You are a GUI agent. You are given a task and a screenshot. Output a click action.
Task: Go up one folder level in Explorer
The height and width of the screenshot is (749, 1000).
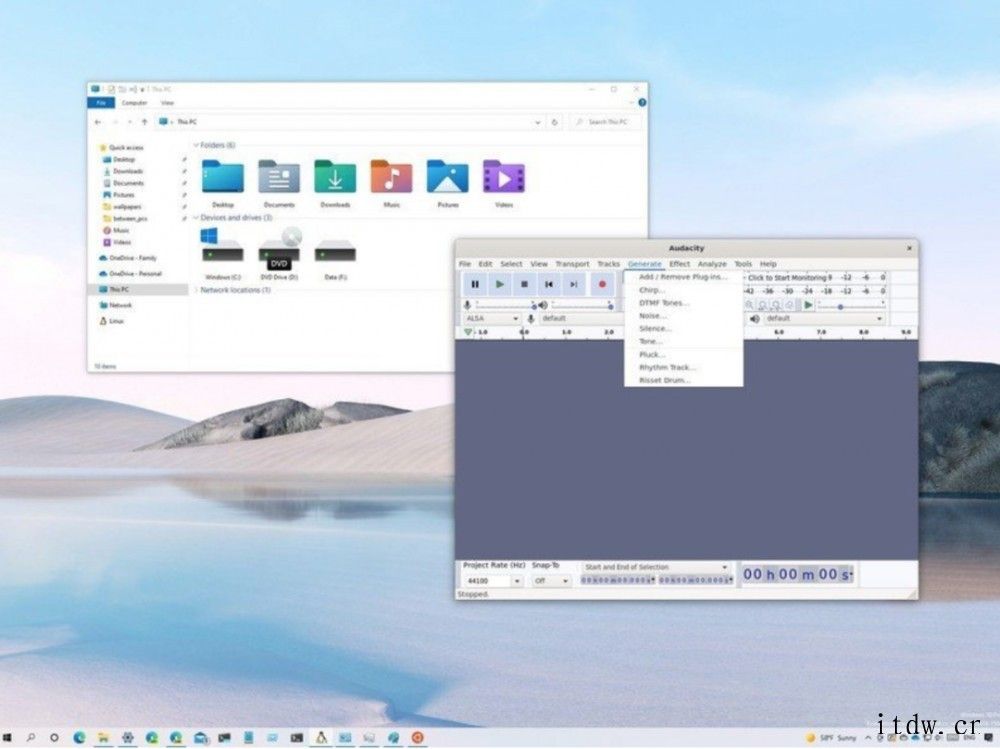(144, 122)
